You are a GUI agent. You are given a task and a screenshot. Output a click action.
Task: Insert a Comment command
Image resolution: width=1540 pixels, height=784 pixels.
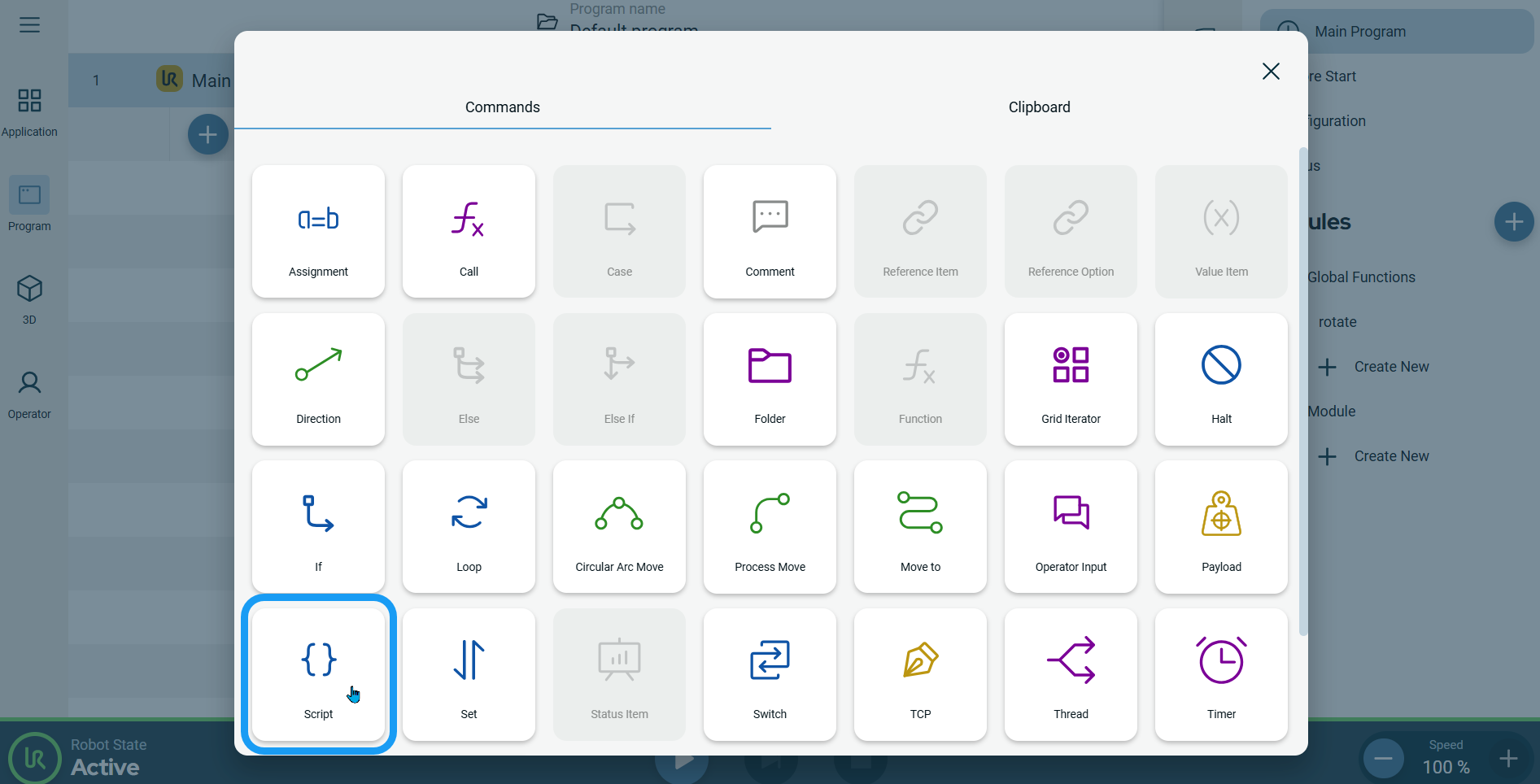770,232
